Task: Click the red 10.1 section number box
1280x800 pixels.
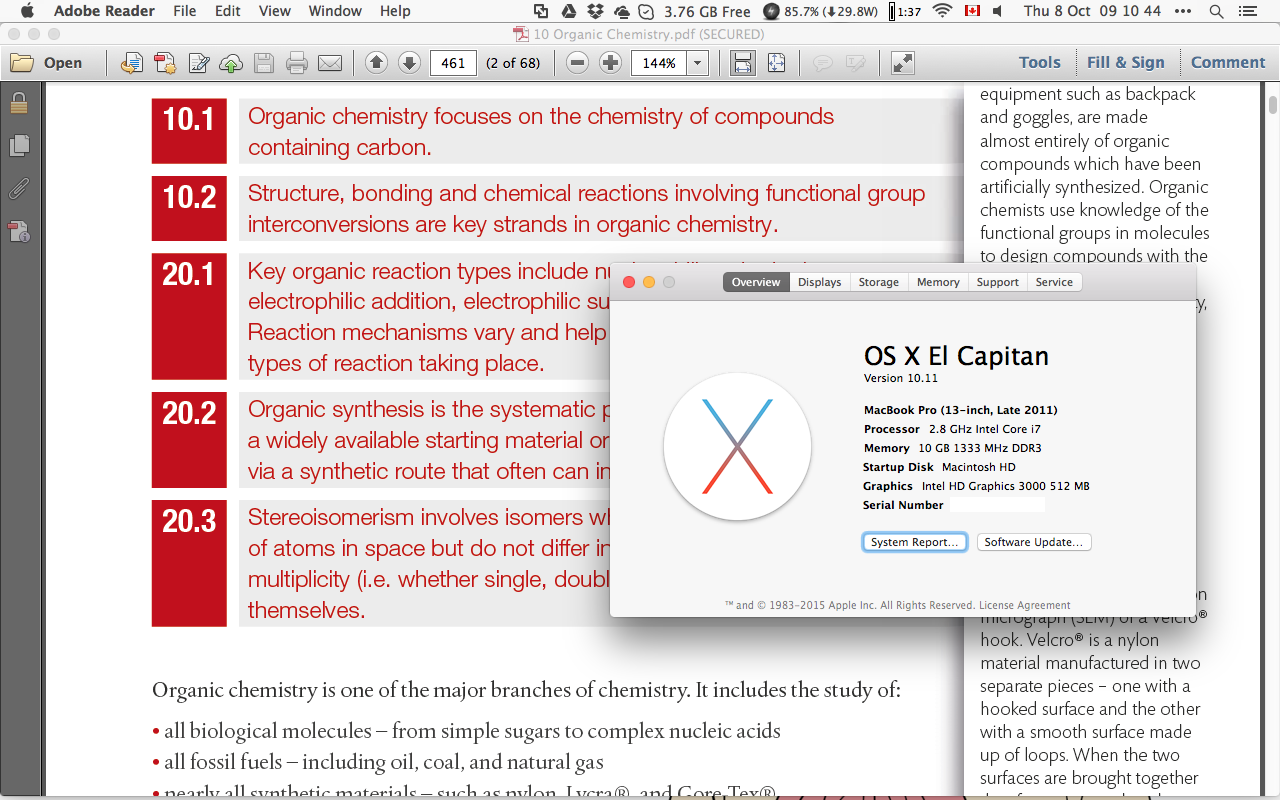Action: (189, 131)
